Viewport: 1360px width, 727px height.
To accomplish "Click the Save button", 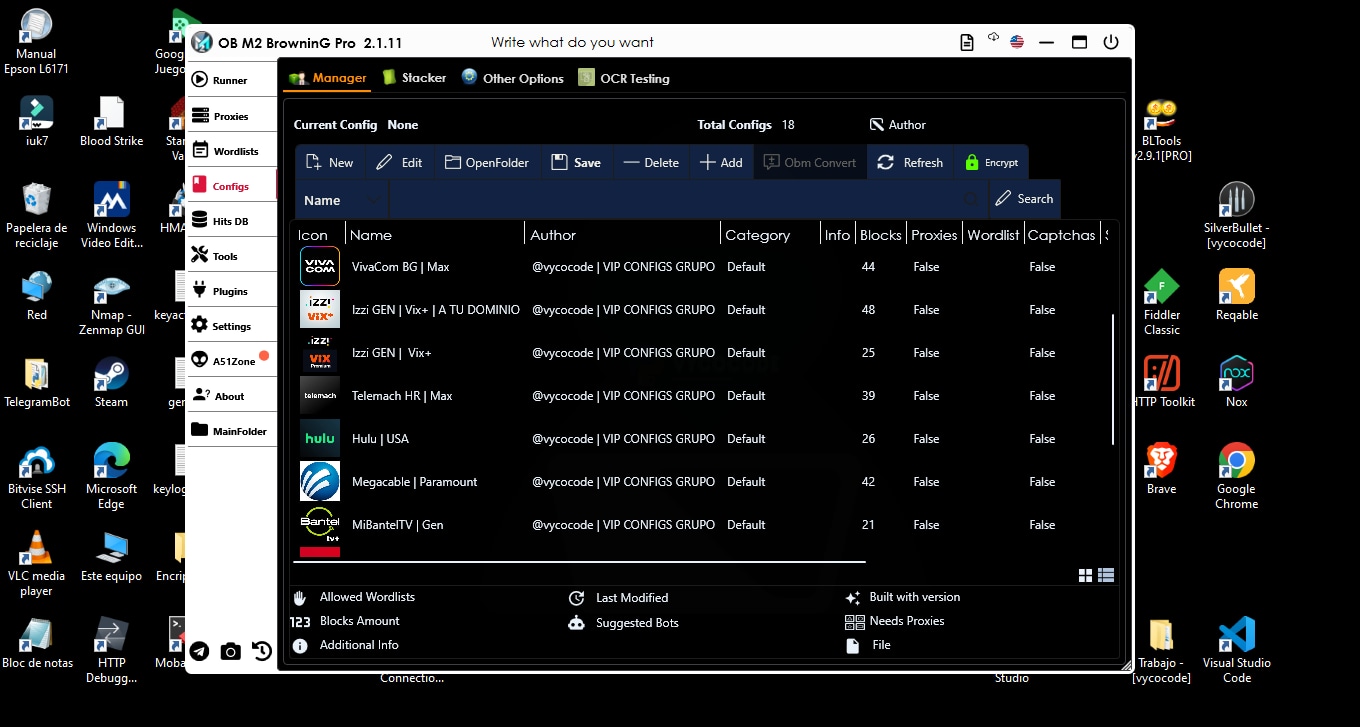I will click(576, 162).
